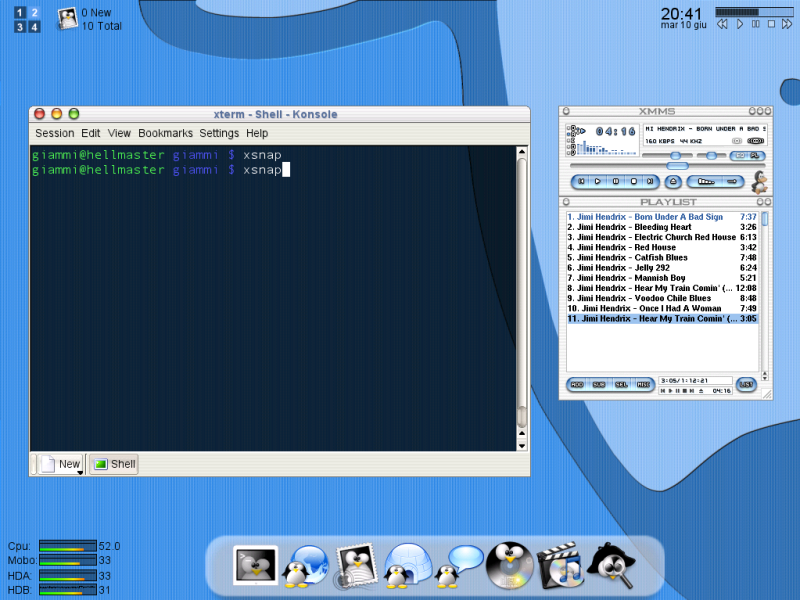Switch to the Shell tab in Konsole
This screenshot has height=600, width=800.
[114, 464]
